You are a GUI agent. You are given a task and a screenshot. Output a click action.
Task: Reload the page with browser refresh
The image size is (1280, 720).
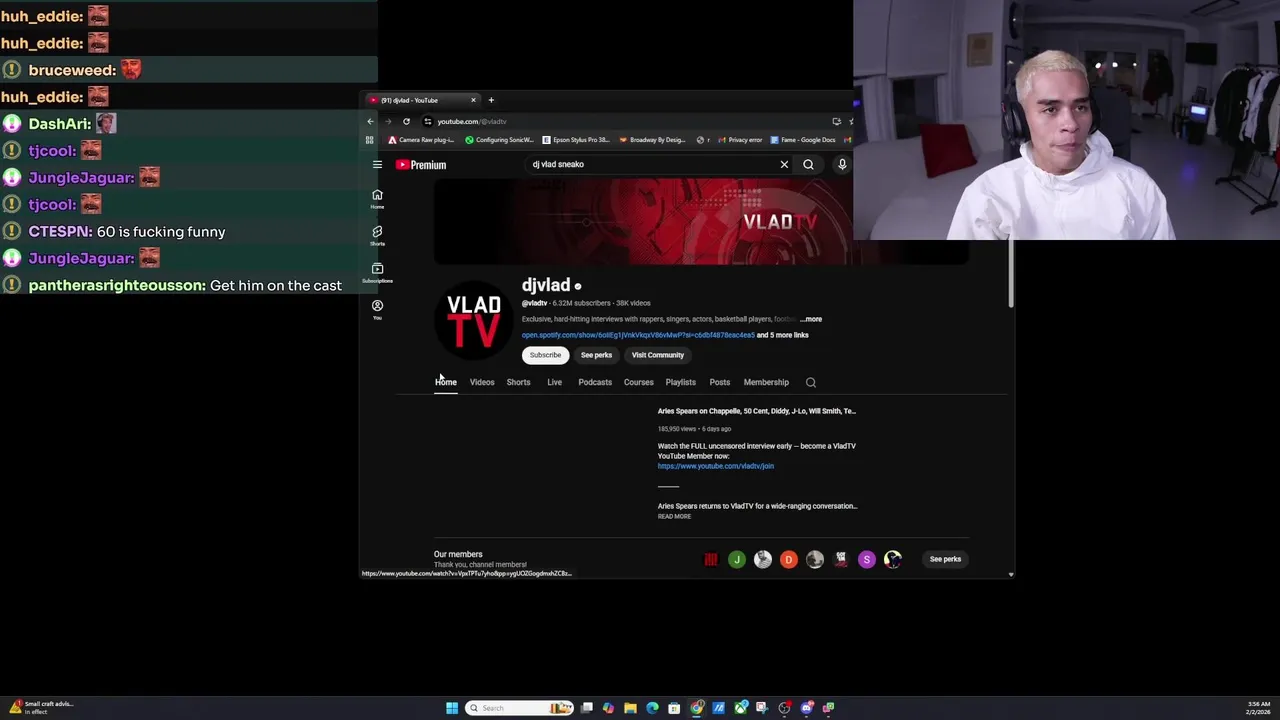pyautogui.click(x=406, y=121)
